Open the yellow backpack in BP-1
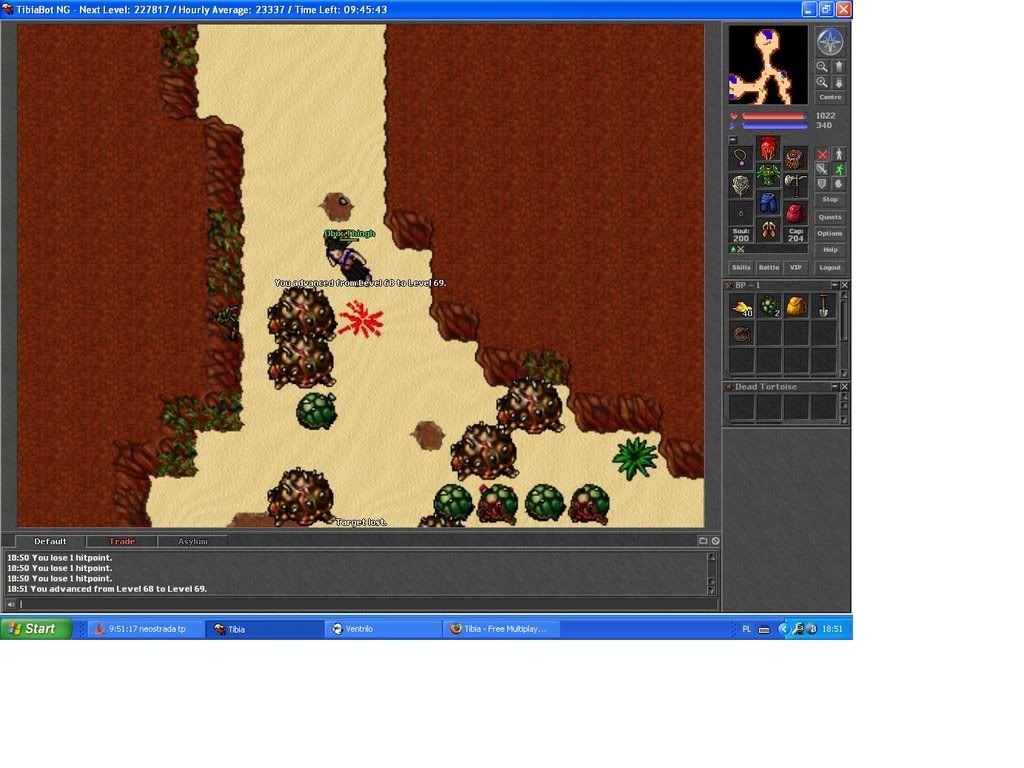This screenshot has height=768, width=1024. pos(796,306)
